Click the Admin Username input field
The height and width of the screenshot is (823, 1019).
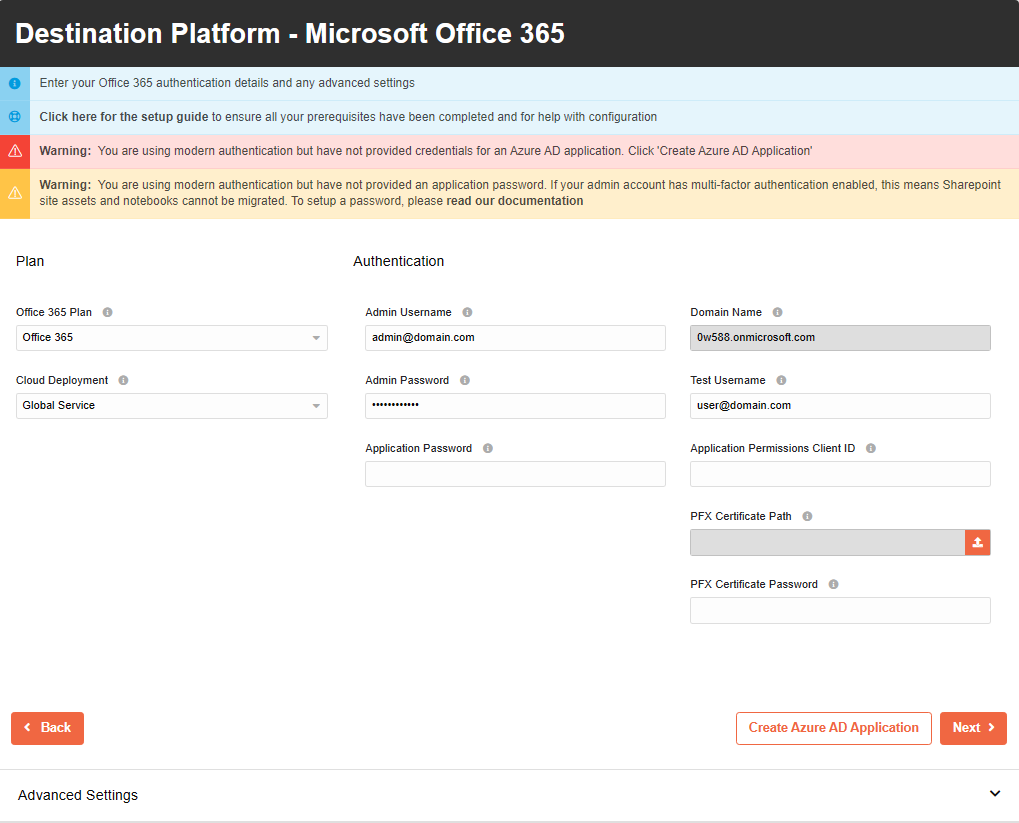pos(515,338)
